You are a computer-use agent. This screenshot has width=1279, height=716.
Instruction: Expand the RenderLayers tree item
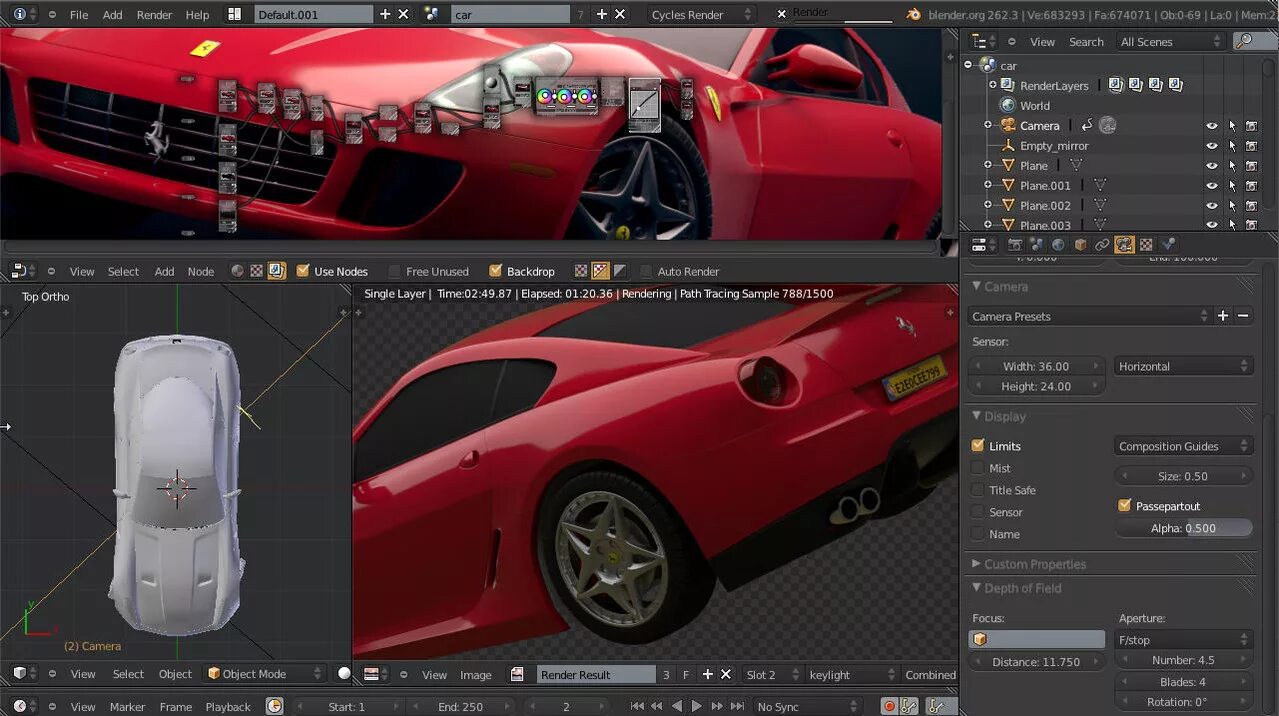pos(993,85)
